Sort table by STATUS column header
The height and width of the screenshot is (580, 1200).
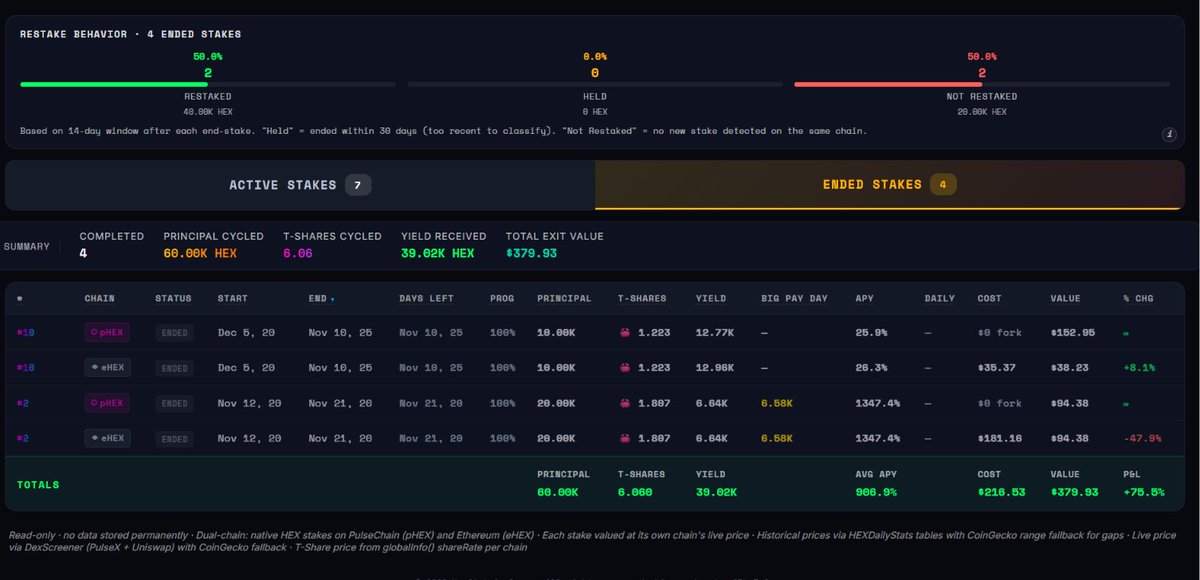pyautogui.click(x=173, y=299)
